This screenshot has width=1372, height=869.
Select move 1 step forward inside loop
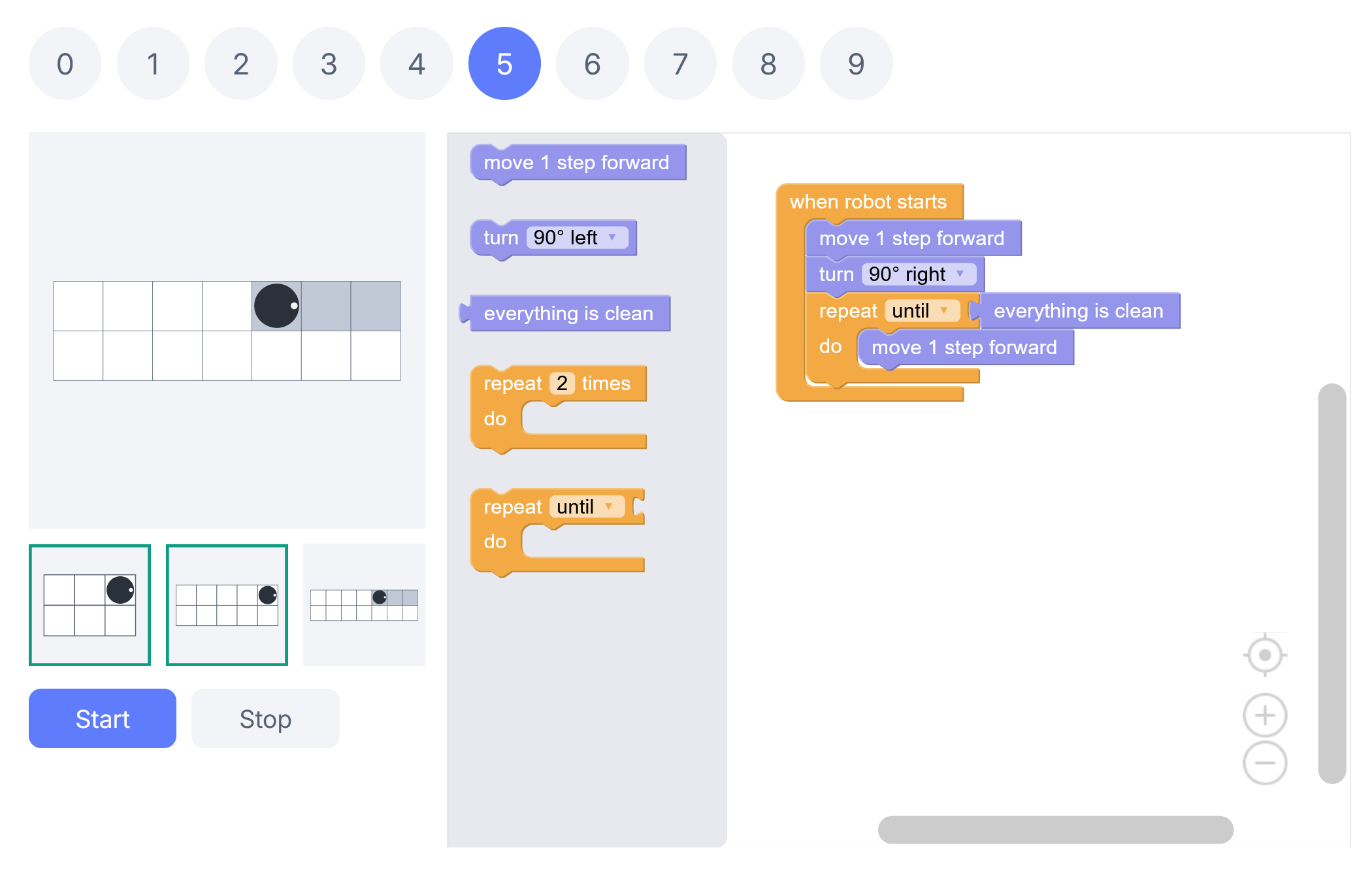(x=966, y=348)
